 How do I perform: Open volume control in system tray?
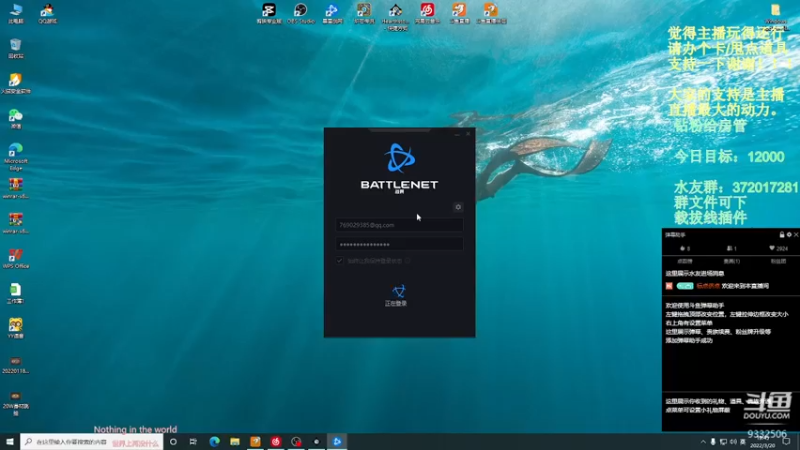(x=733, y=442)
